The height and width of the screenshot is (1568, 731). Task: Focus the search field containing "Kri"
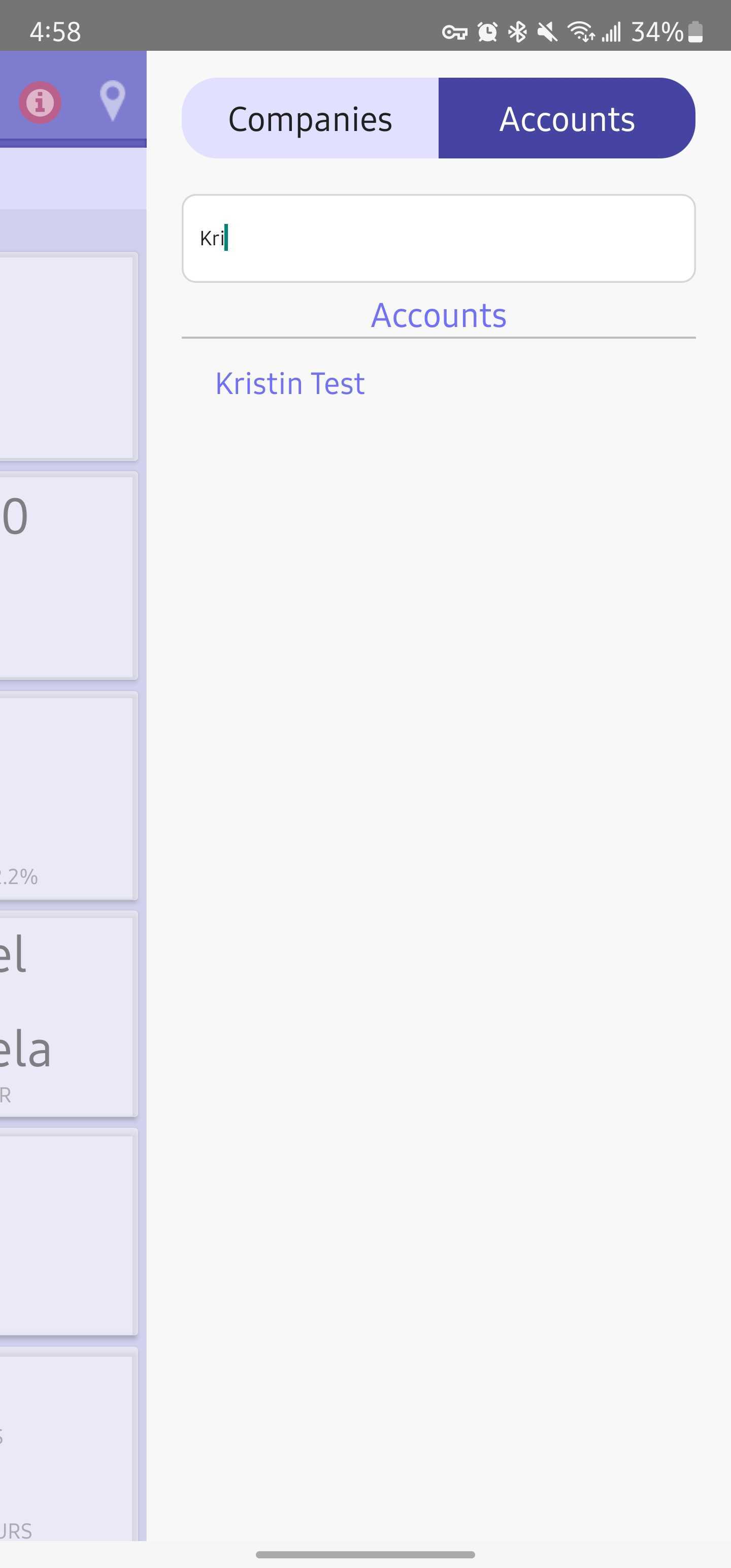pos(438,239)
